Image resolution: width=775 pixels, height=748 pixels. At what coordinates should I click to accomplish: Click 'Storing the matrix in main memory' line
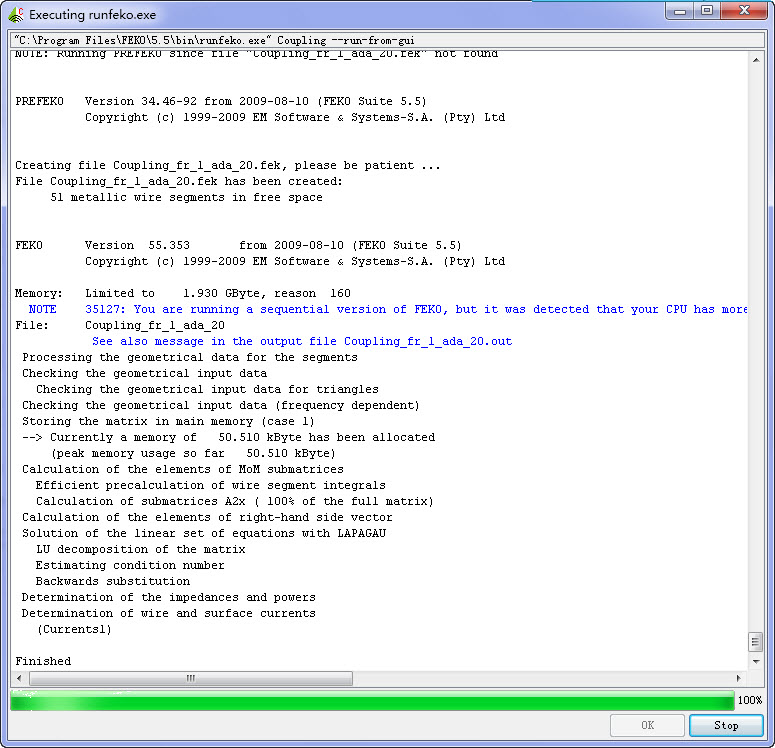click(x=168, y=421)
